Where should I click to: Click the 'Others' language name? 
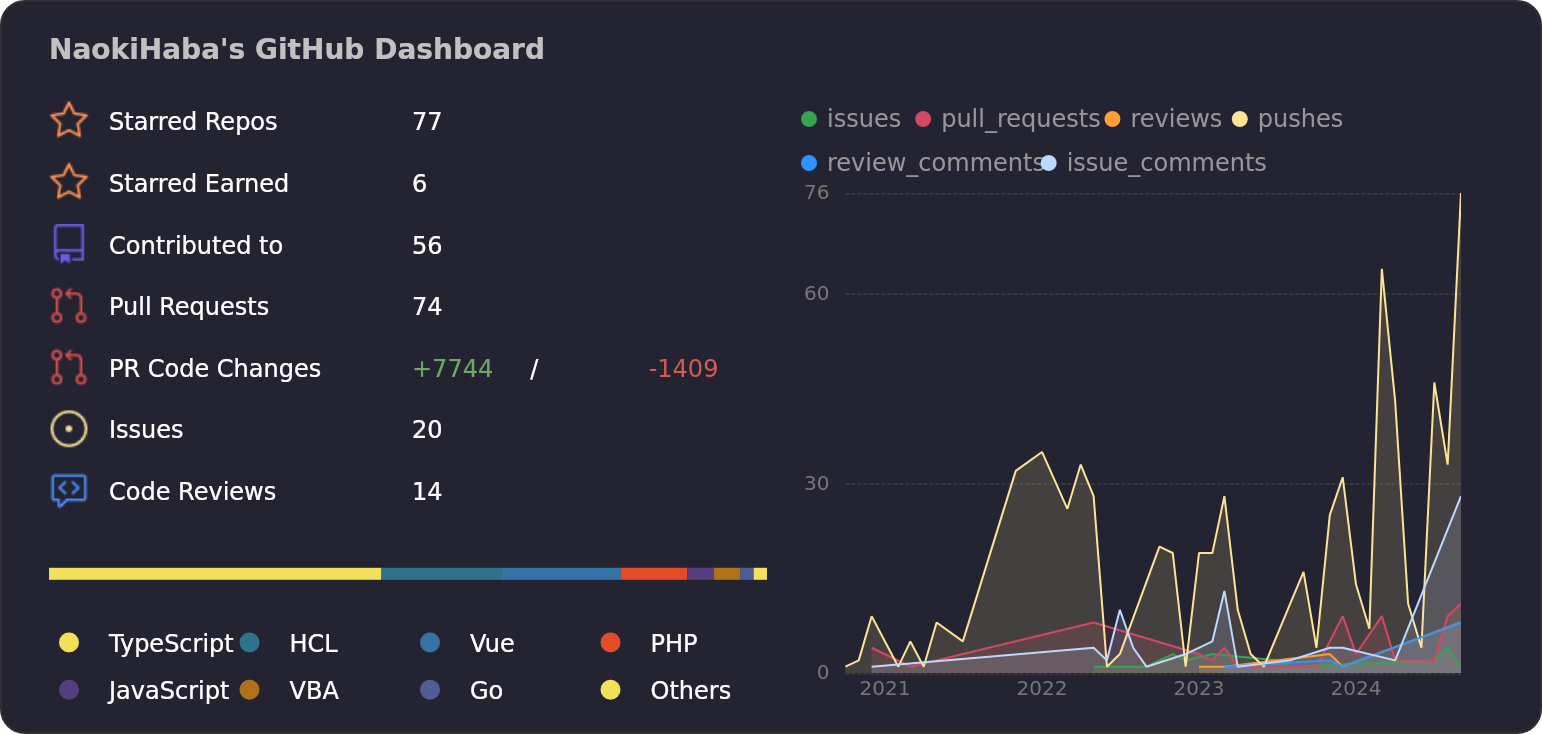pos(691,691)
